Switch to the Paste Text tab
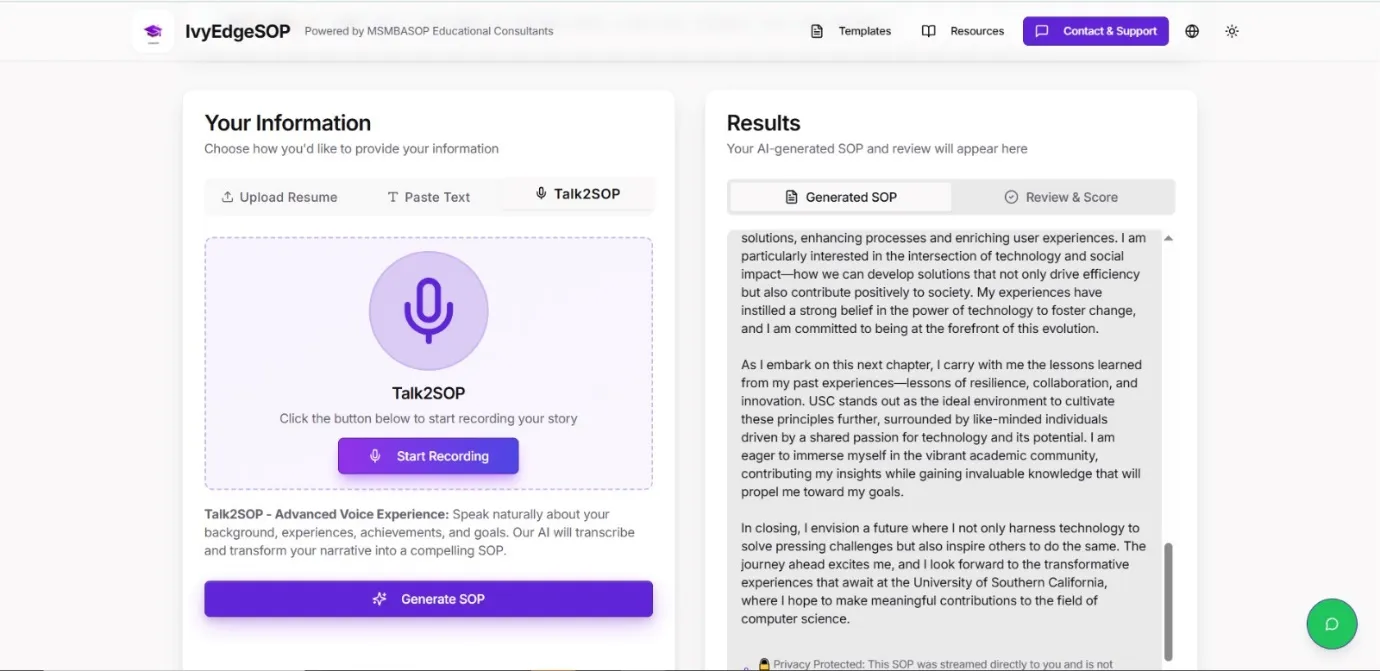Viewport: 1380px width, 671px height. point(428,197)
